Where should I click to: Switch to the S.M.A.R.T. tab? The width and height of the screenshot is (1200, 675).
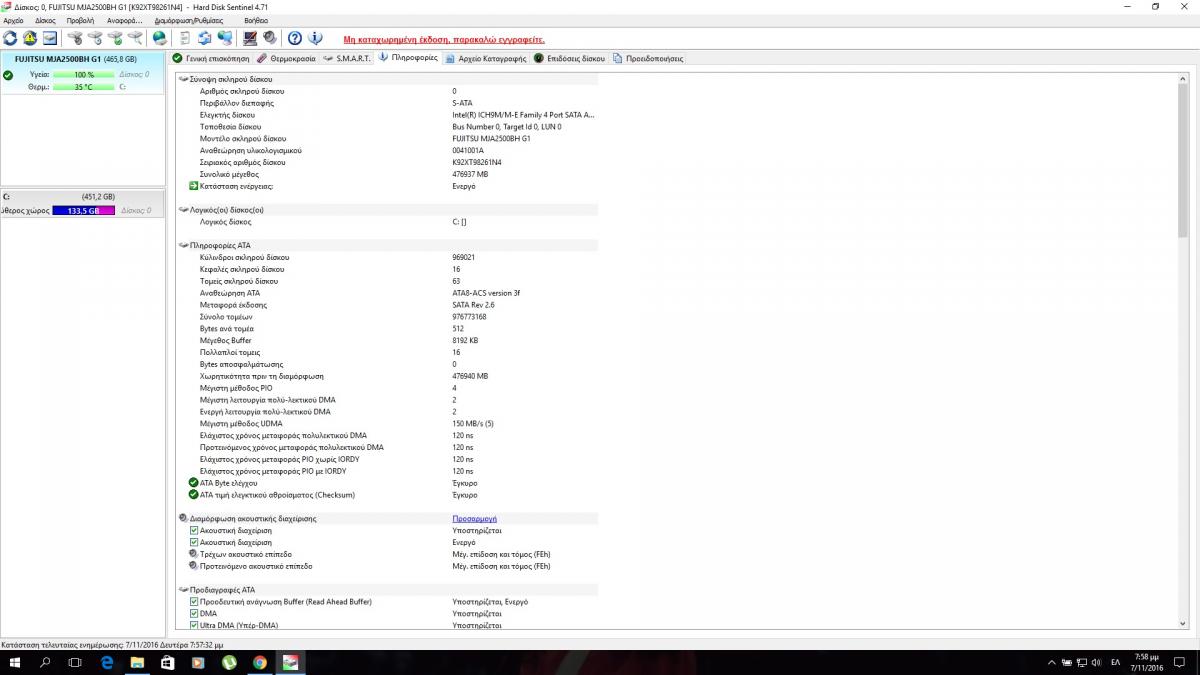346,58
